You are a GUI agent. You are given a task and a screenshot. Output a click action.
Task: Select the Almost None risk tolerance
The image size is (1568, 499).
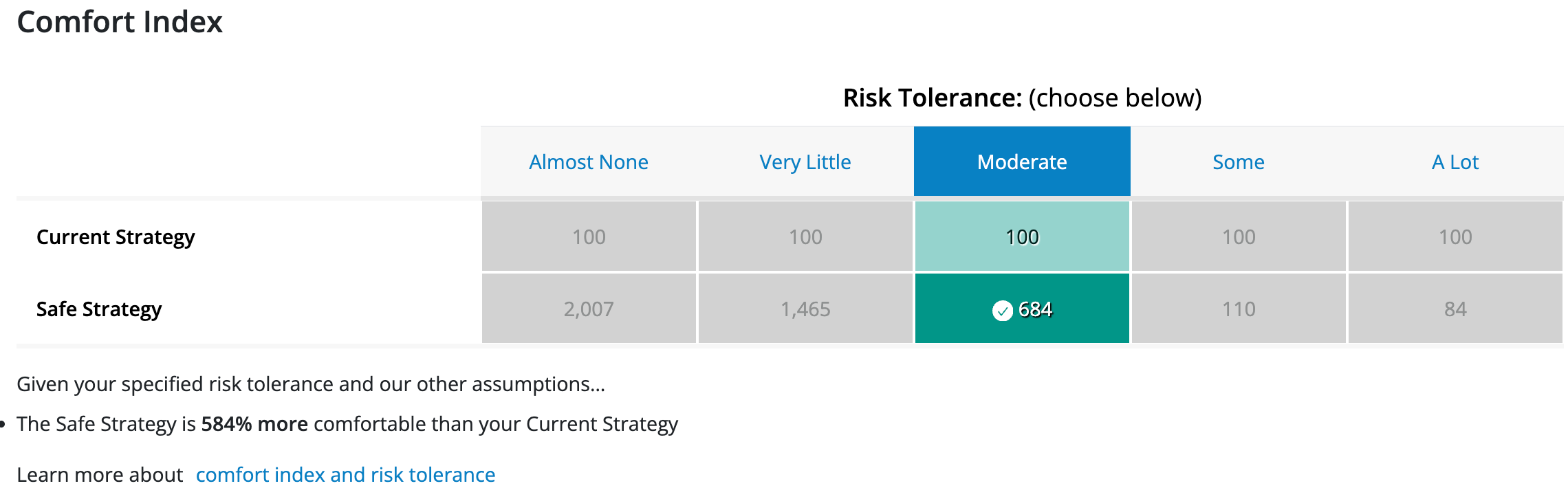(x=589, y=162)
